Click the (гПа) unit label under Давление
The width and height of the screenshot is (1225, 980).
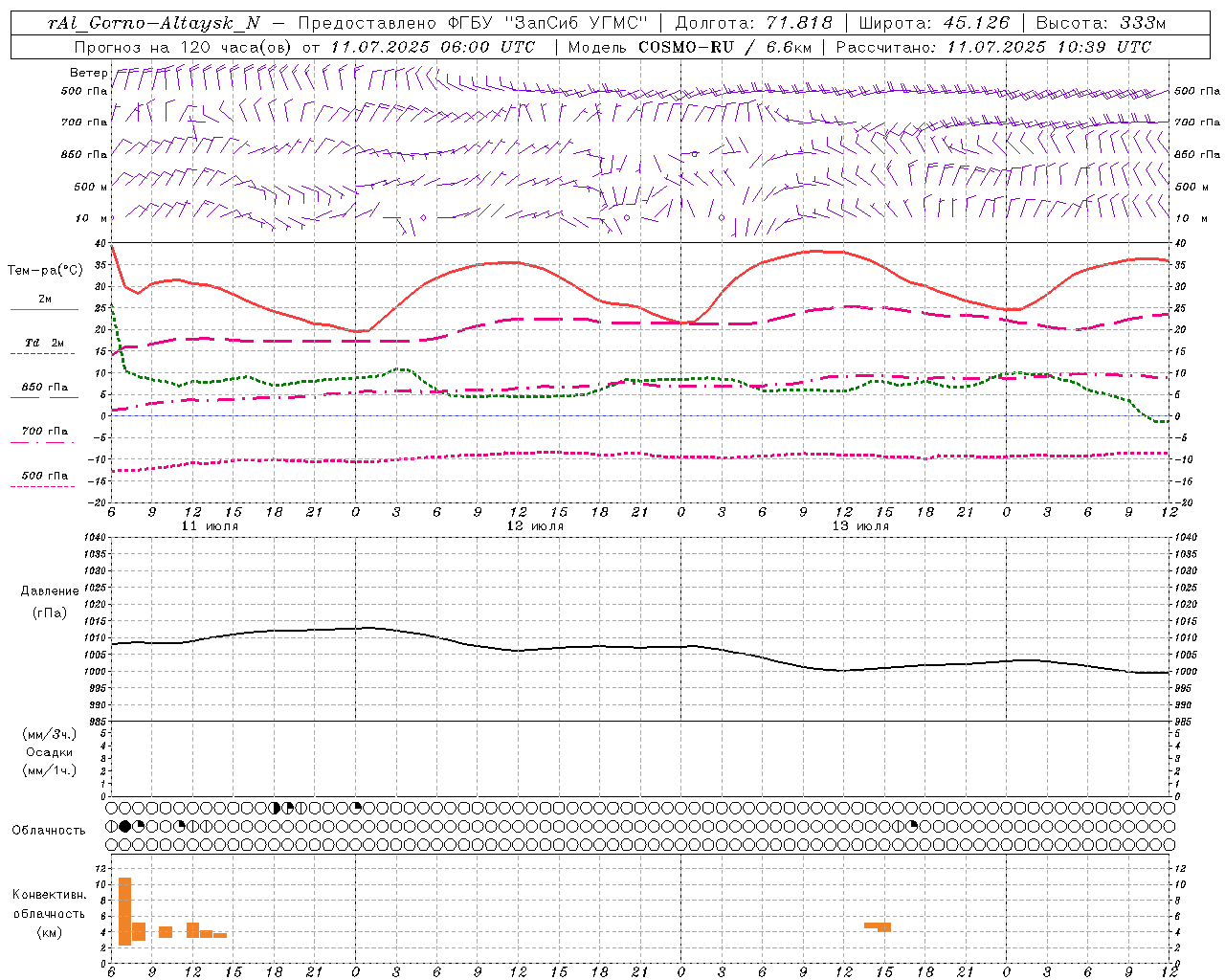(49, 613)
